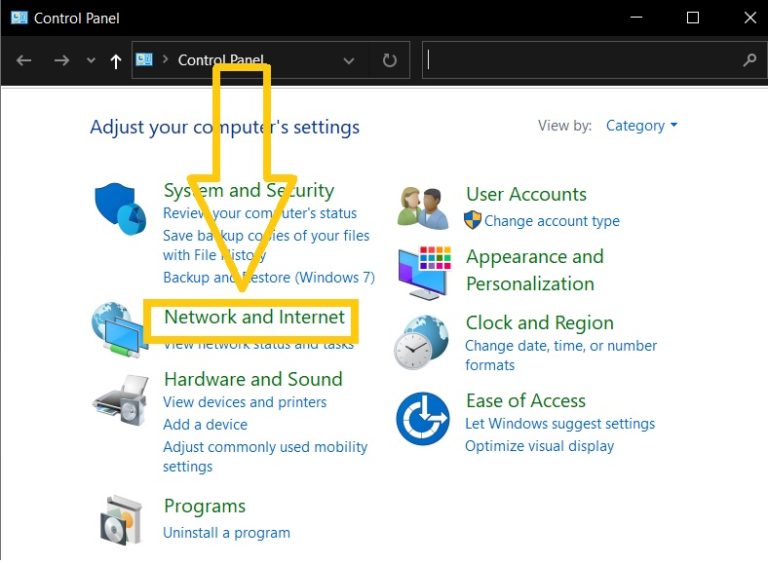The image size is (768, 564).
Task: Open Optimize visual display link
Action: point(539,446)
